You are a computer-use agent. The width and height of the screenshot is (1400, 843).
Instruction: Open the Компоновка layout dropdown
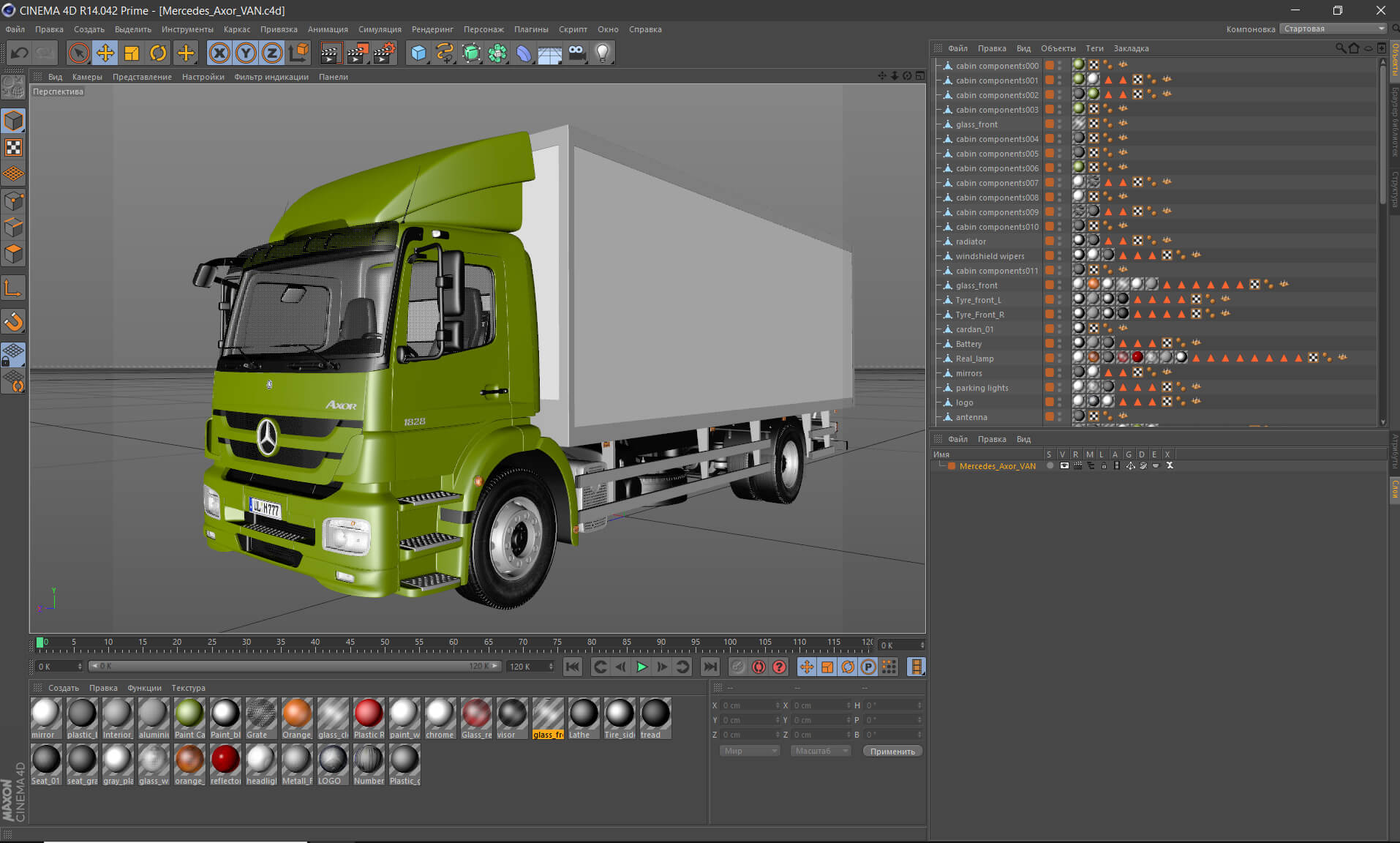[x=1333, y=29]
